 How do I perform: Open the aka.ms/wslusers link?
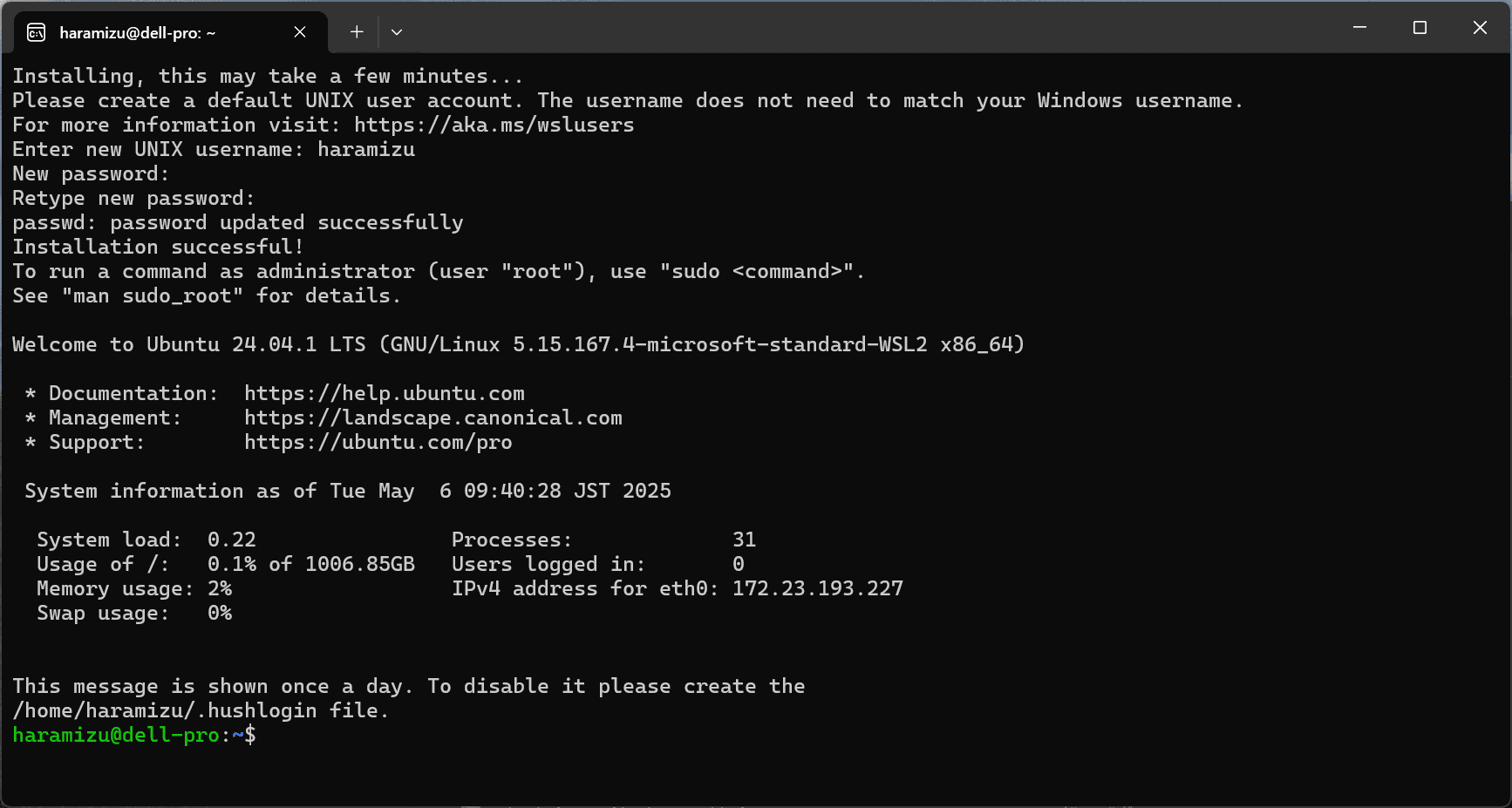494,126
